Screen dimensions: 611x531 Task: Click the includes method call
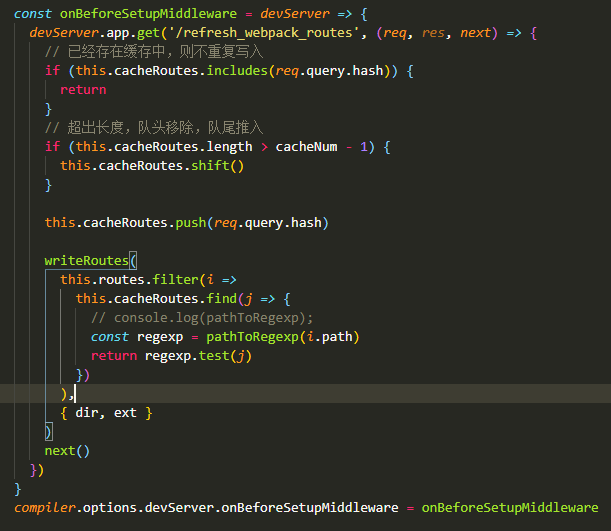(237, 71)
